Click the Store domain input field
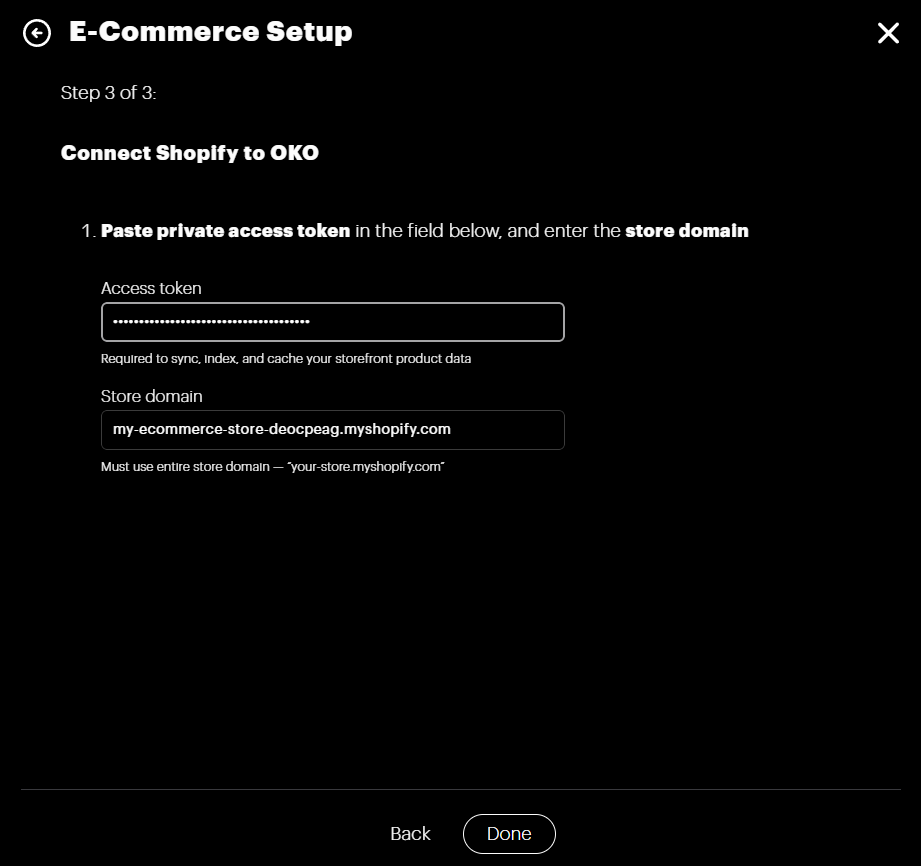 tap(332, 430)
